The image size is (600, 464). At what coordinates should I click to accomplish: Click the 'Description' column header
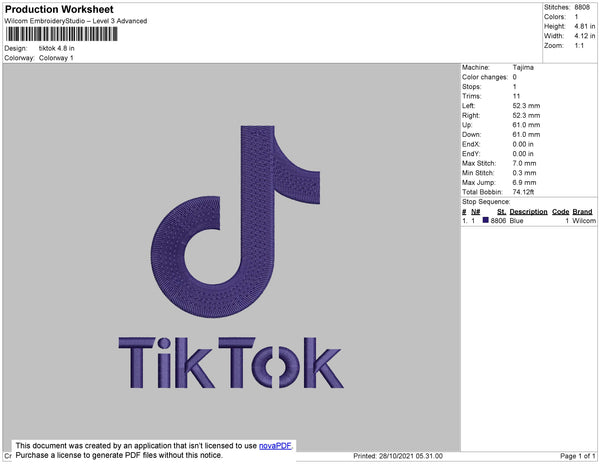point(528,212)
